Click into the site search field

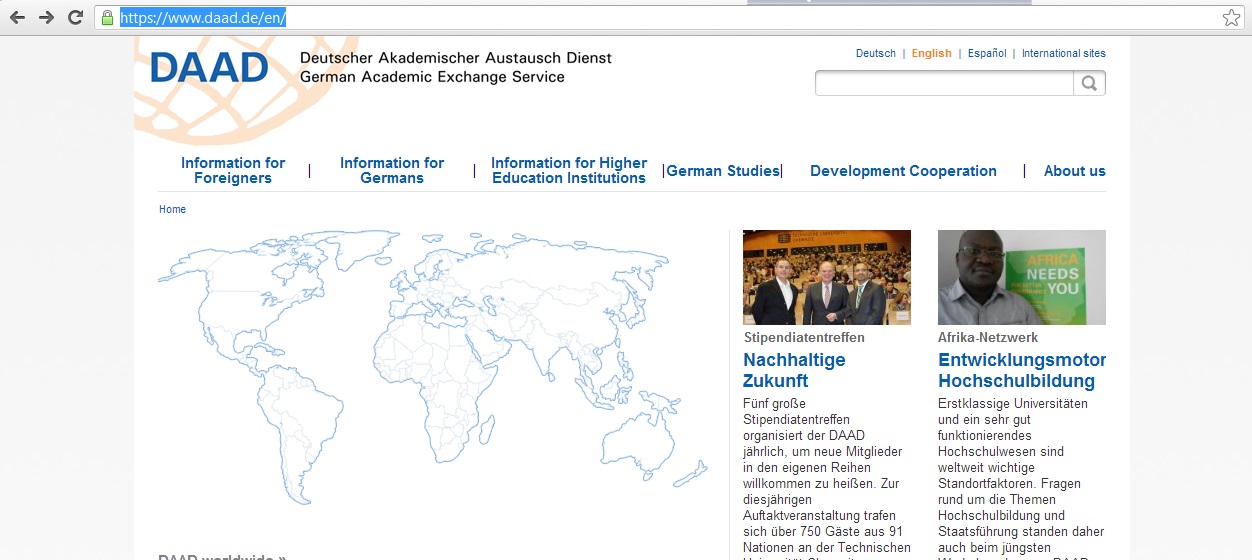tap(945, 83)
